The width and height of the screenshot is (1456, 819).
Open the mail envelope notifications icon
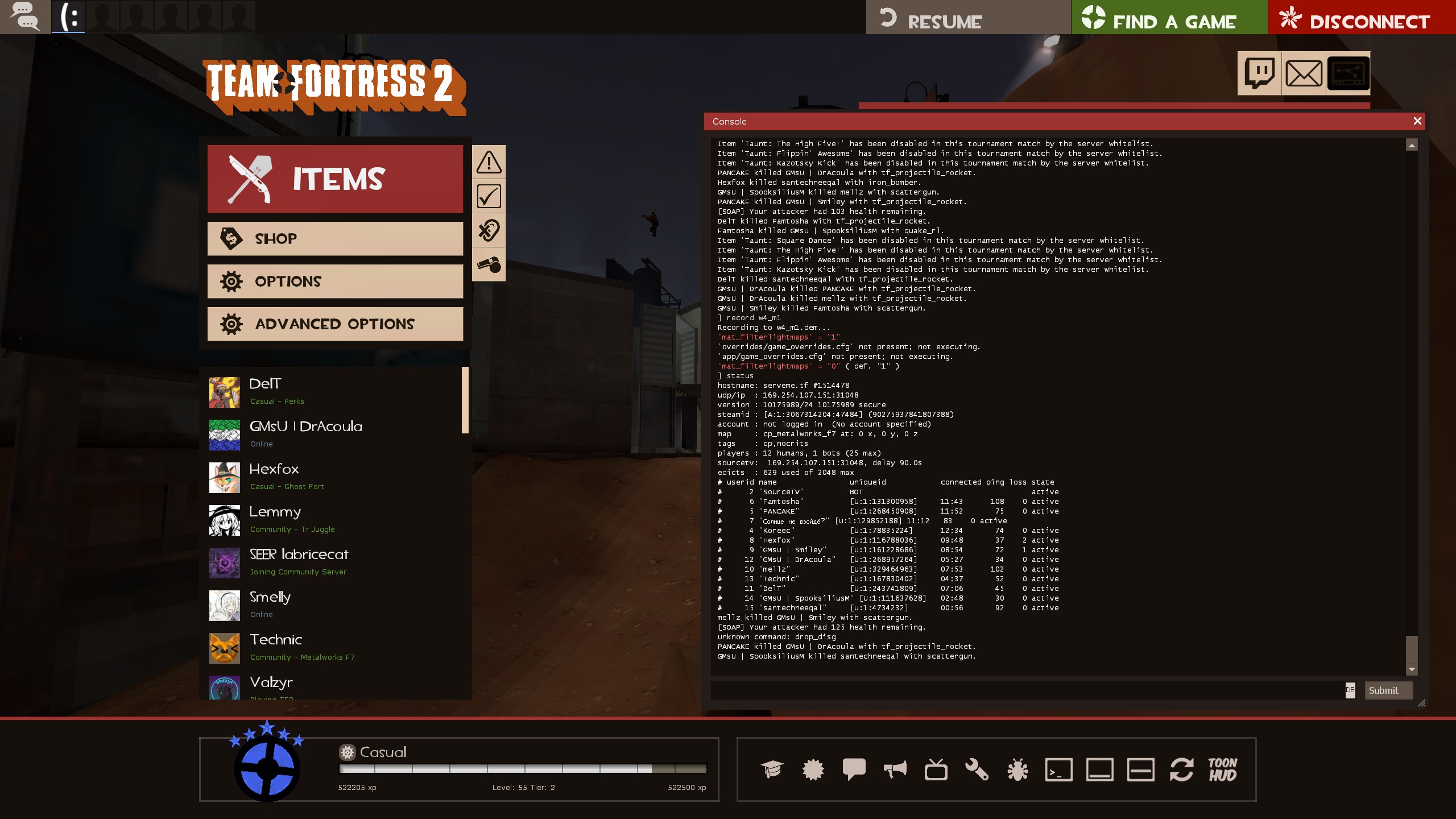click(x=1304, y=73)
